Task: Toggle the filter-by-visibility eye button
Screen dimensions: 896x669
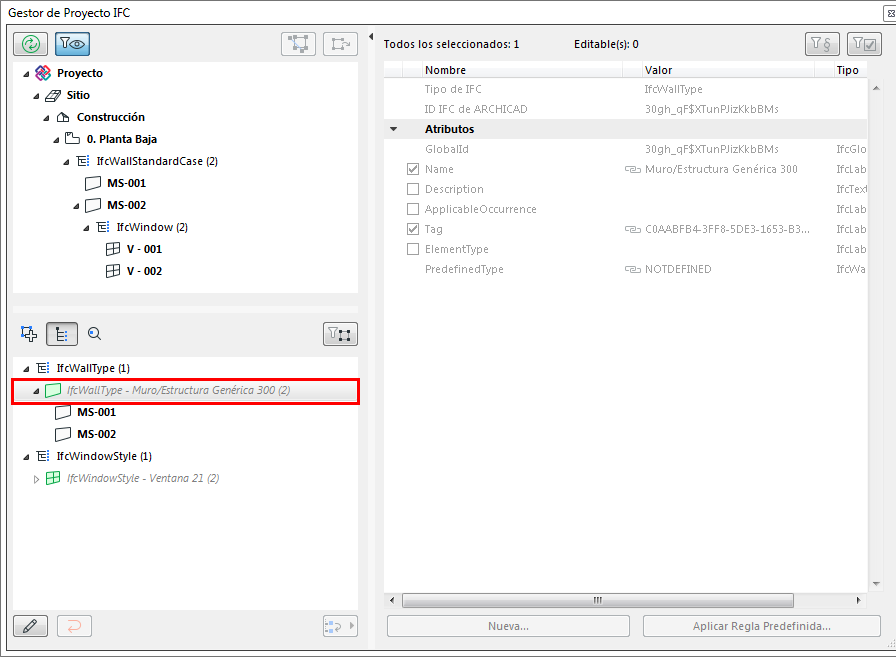Action: coord(72,44)
